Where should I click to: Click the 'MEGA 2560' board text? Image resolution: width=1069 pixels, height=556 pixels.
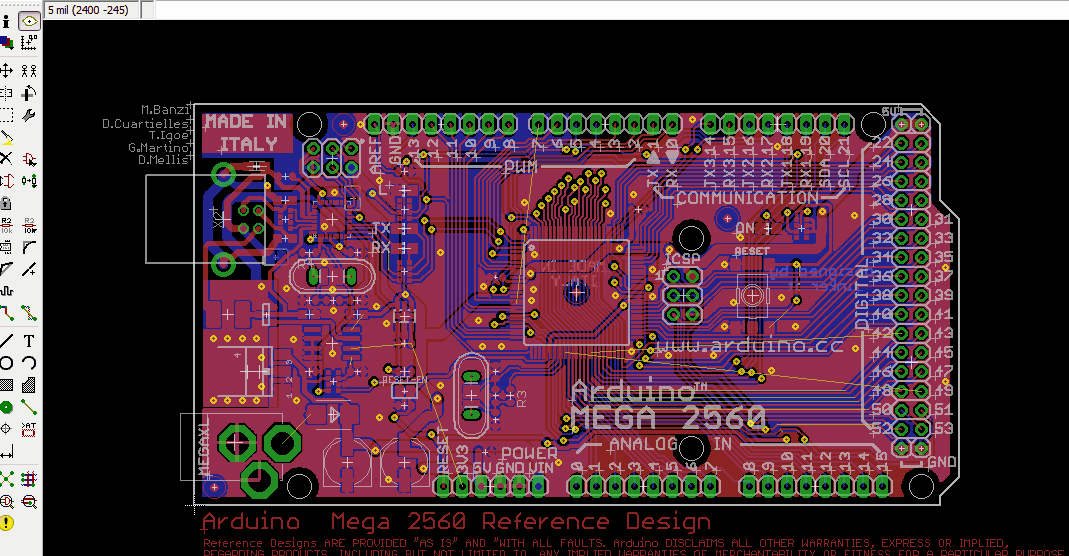[668, 418]
